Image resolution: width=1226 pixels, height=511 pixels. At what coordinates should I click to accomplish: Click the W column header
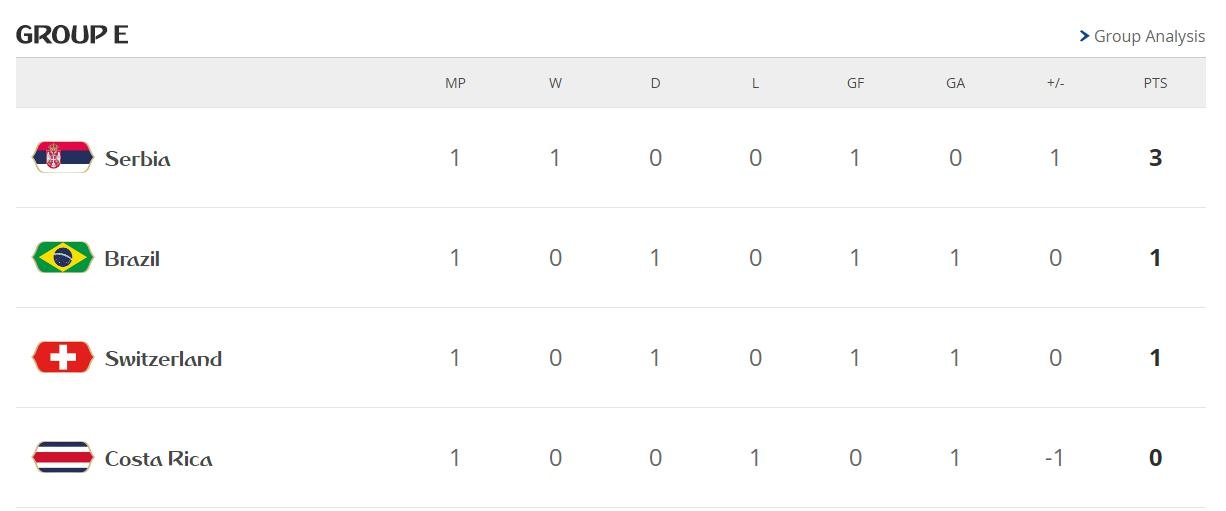(x=555, y=83)
